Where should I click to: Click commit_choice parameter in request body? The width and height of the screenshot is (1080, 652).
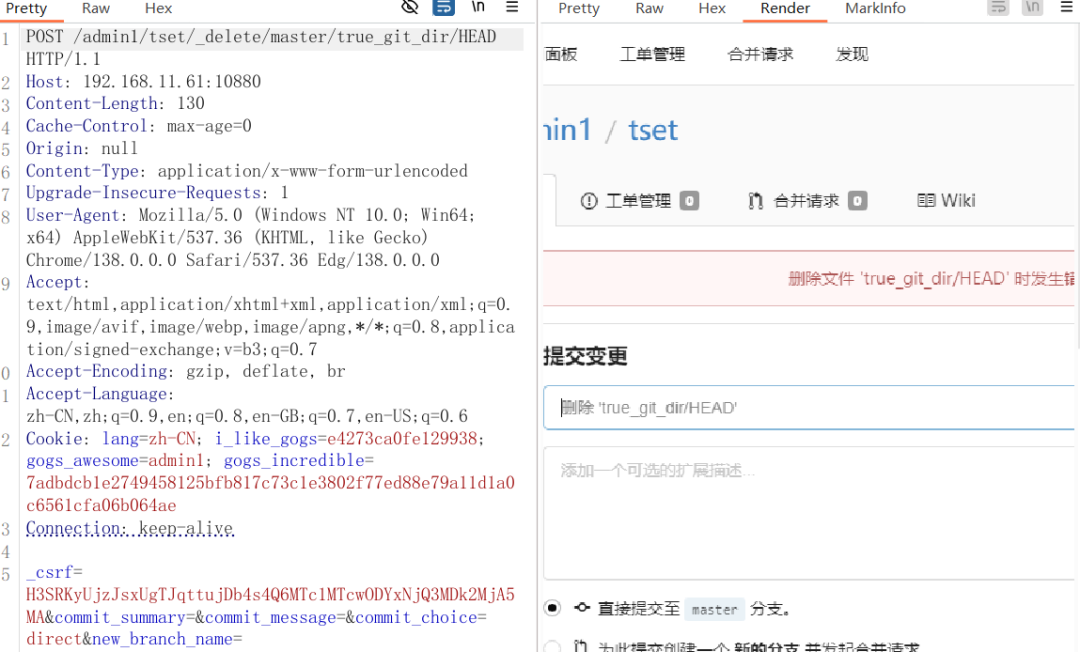pos(421,618)
